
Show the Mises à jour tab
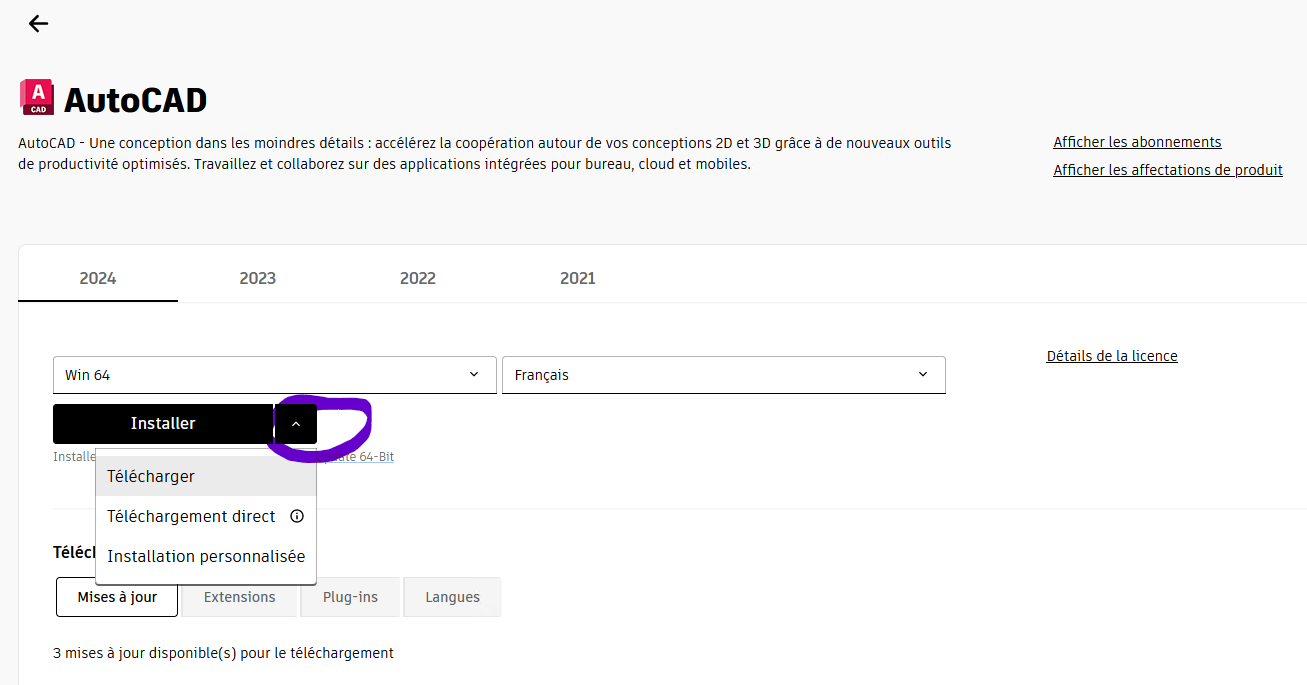(117, 597)
